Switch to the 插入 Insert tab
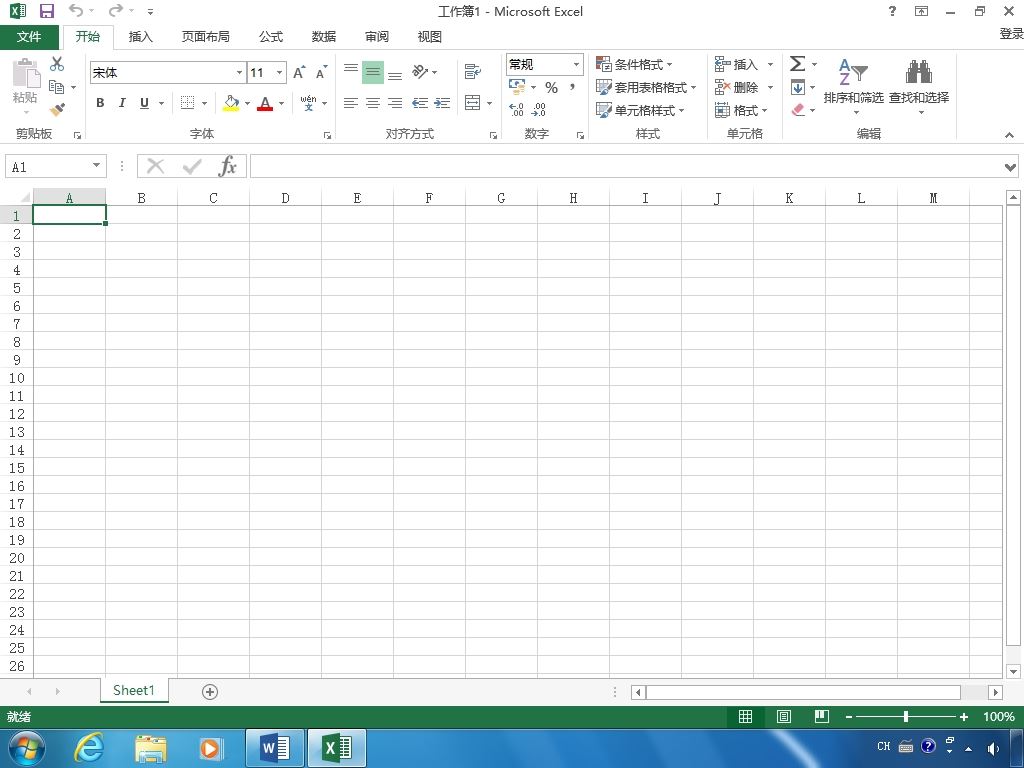1024x768 pixels. [x=140, y=37]
